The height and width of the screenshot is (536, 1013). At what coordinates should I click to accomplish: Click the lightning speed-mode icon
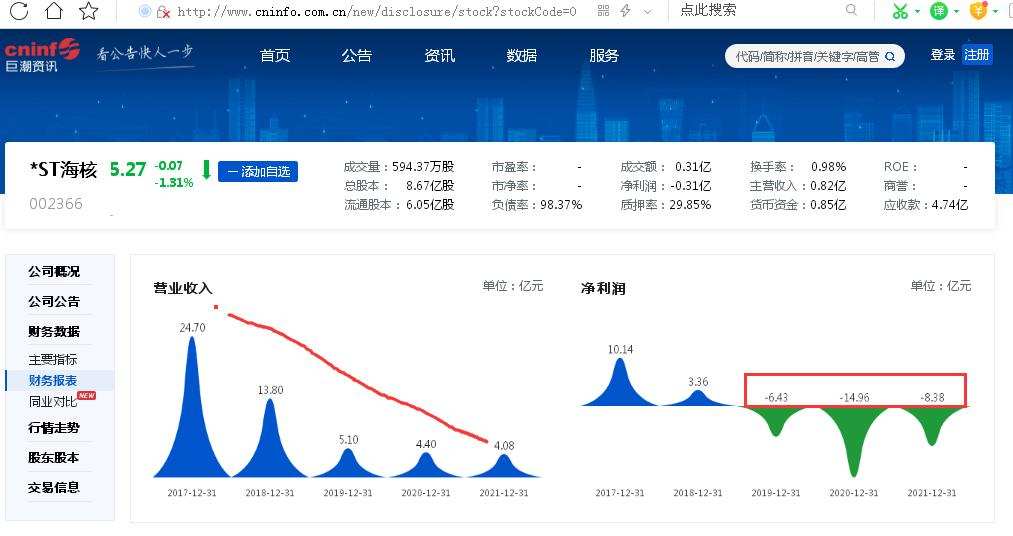pyautogui.click(x=625, y=10)
